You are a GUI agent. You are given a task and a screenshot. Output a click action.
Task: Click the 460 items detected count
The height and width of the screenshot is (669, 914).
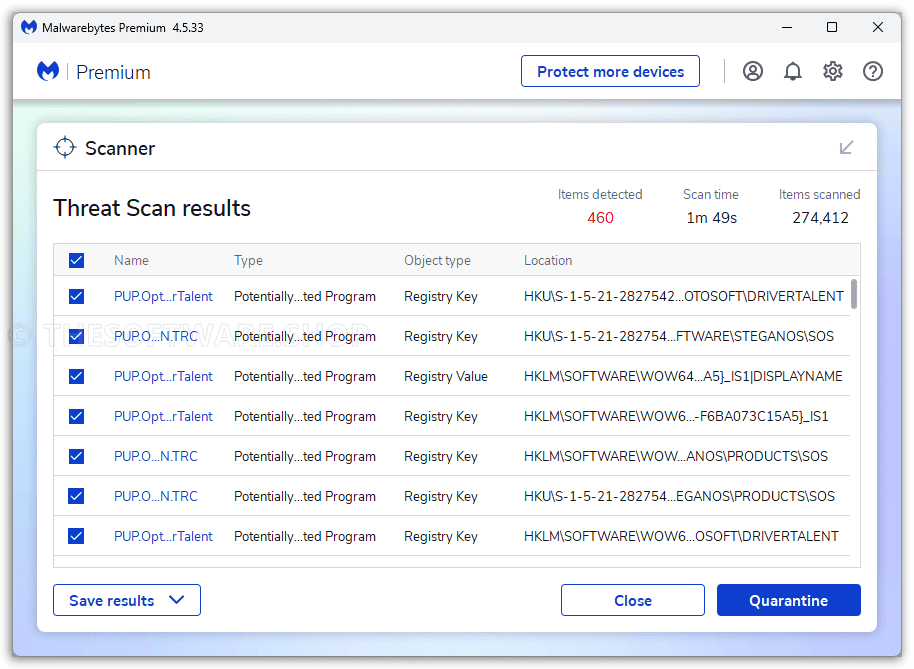600,218
